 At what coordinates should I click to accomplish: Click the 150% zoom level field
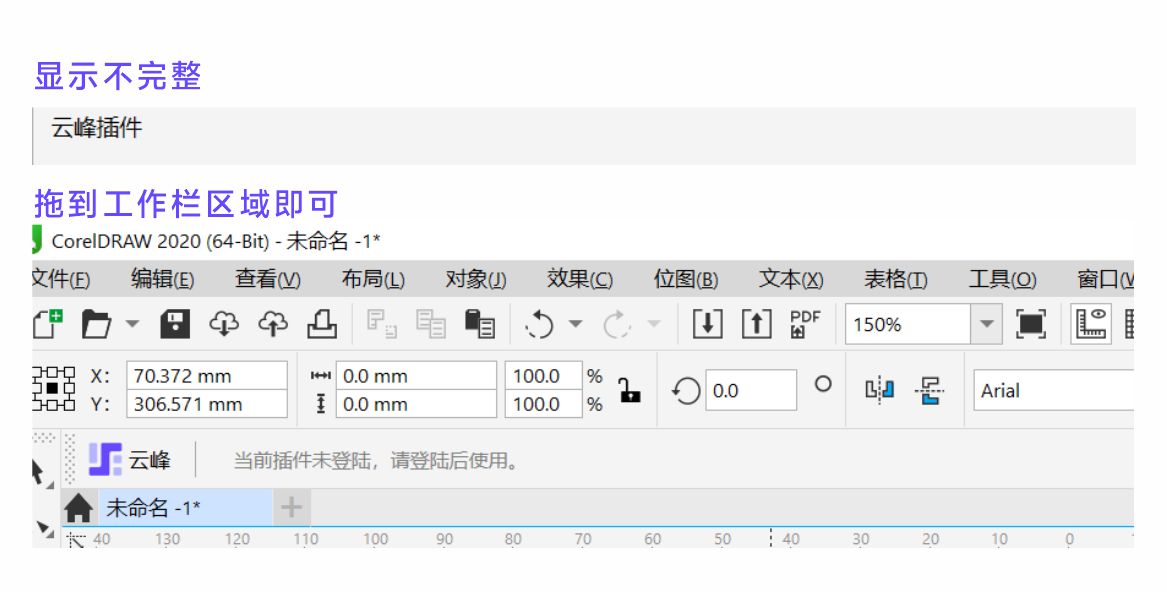click(908, 325)
